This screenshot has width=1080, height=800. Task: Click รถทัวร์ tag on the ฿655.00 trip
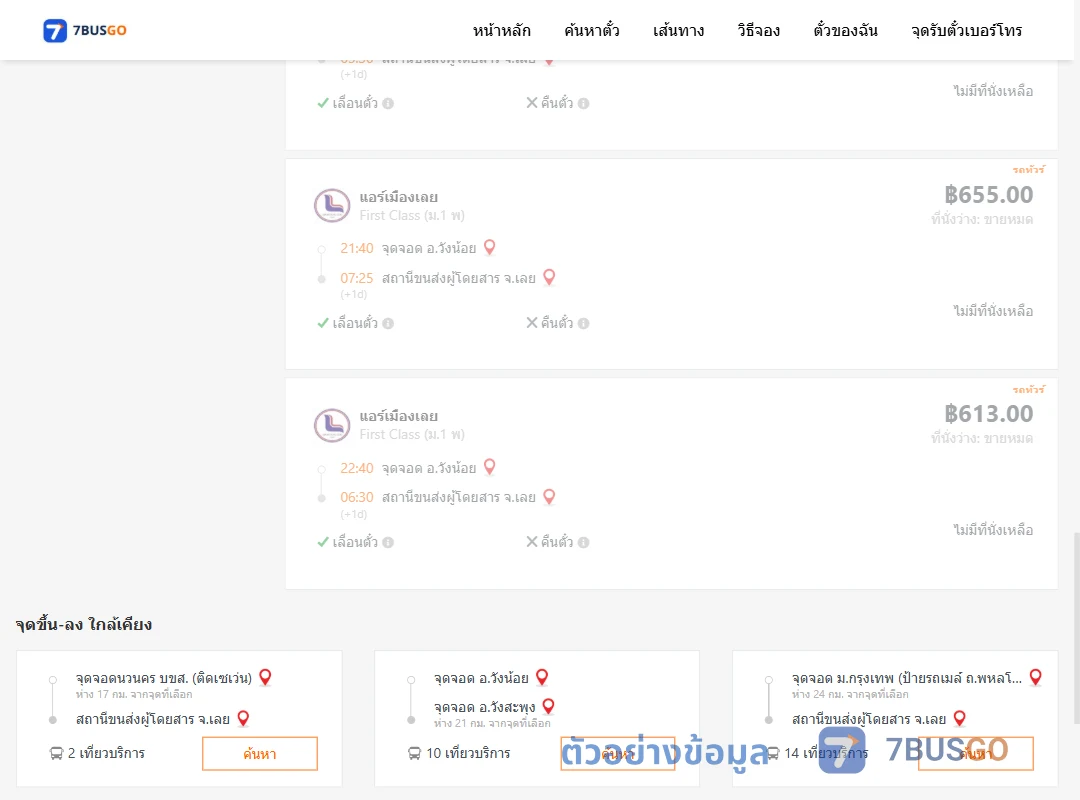[x=1028, y=170]
